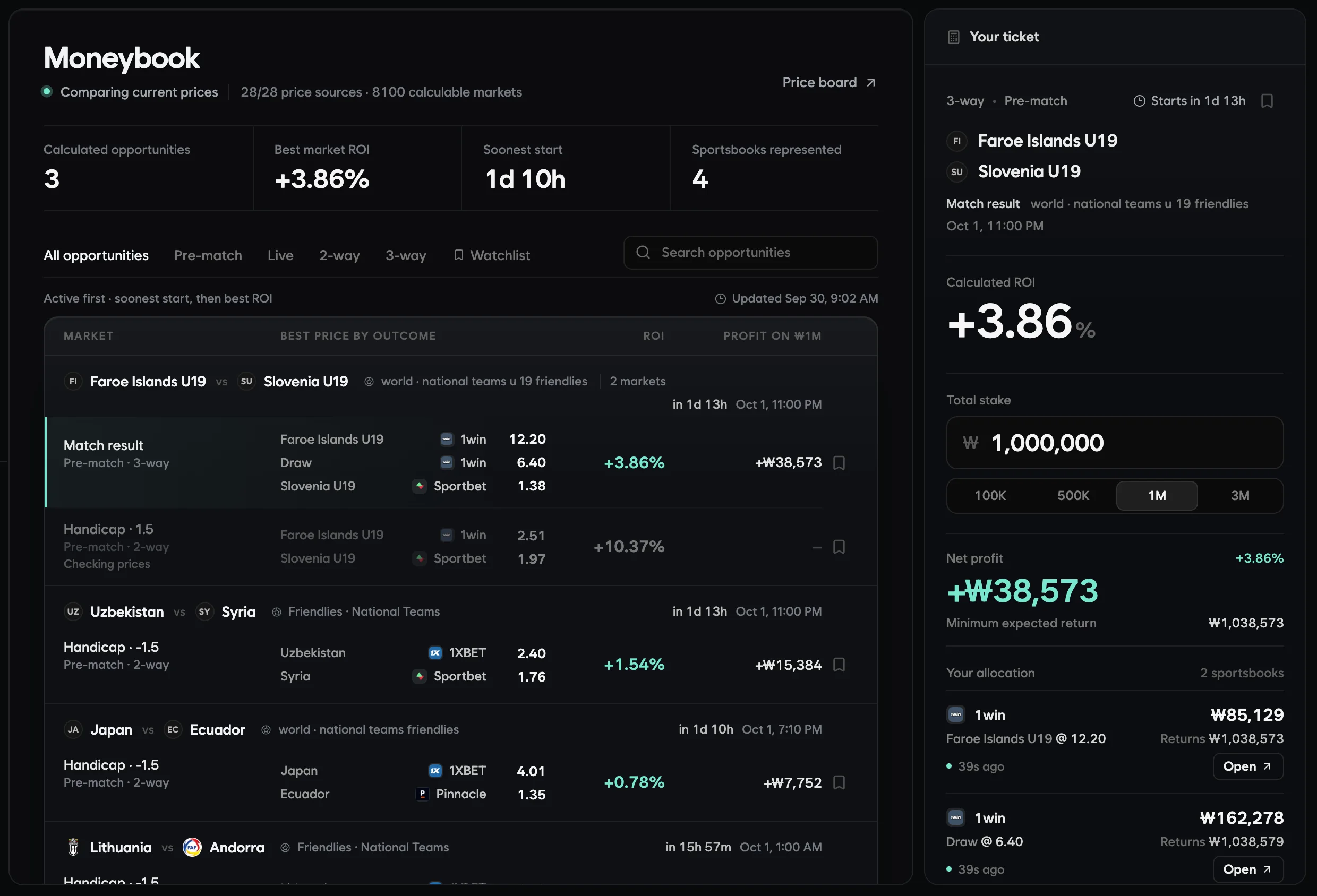1317x896 pixels.
Task: Click 1win logo on Faroe Islands U19 12.20
Action: pyautogui.click(x=447, y=440)
